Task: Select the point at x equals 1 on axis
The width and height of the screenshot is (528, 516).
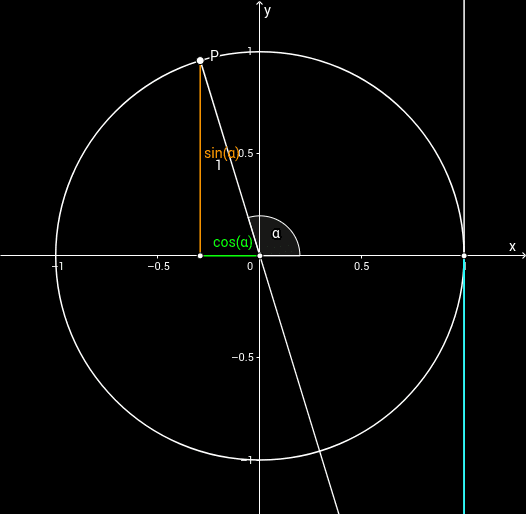Action: point(465,257)
